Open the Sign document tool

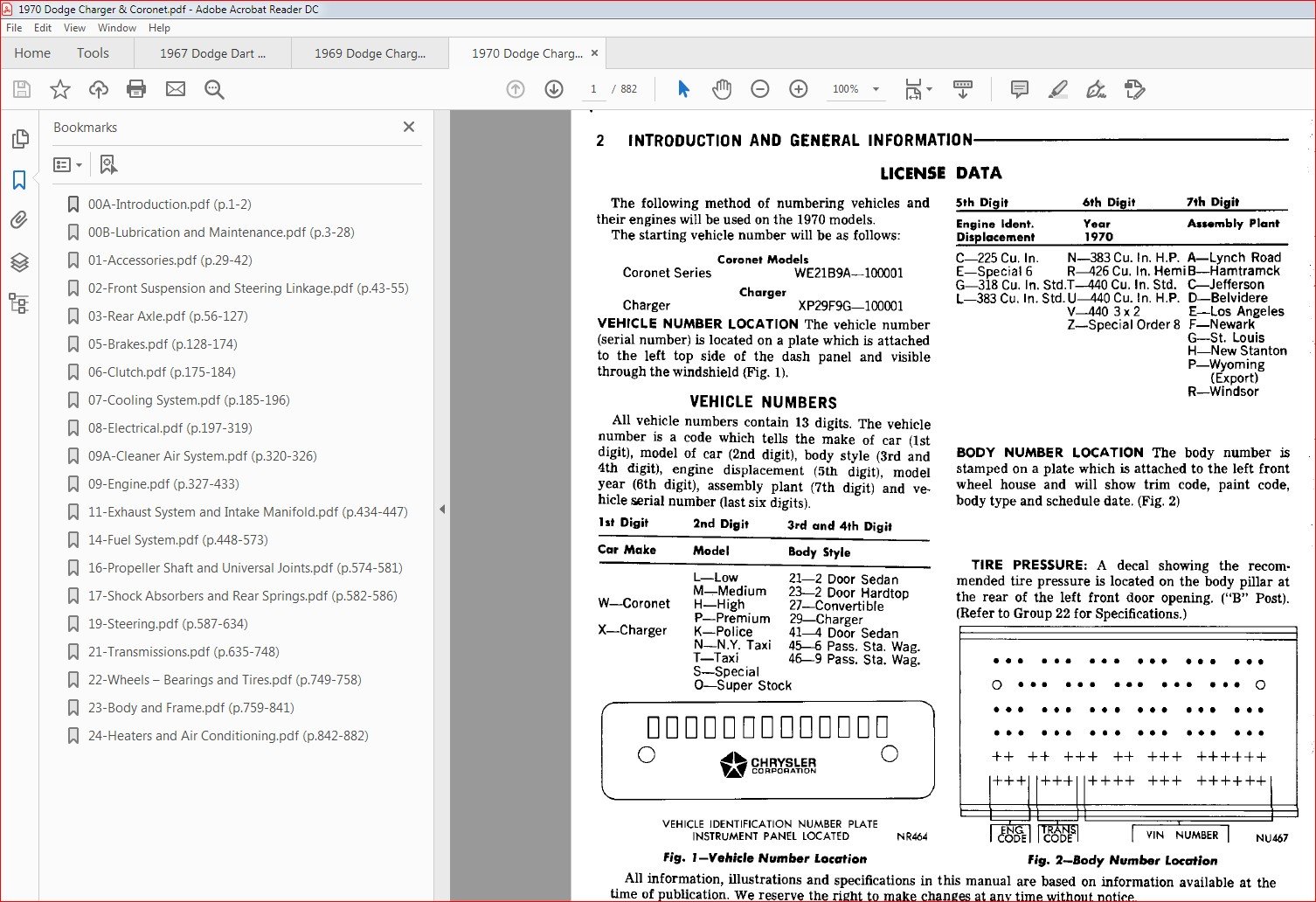(x=1096, y=89)
